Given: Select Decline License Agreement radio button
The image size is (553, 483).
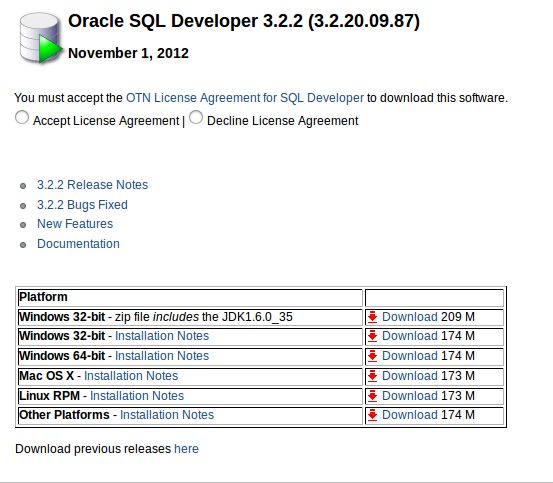Looking at the screenshot, I should [x=196, y=117].
